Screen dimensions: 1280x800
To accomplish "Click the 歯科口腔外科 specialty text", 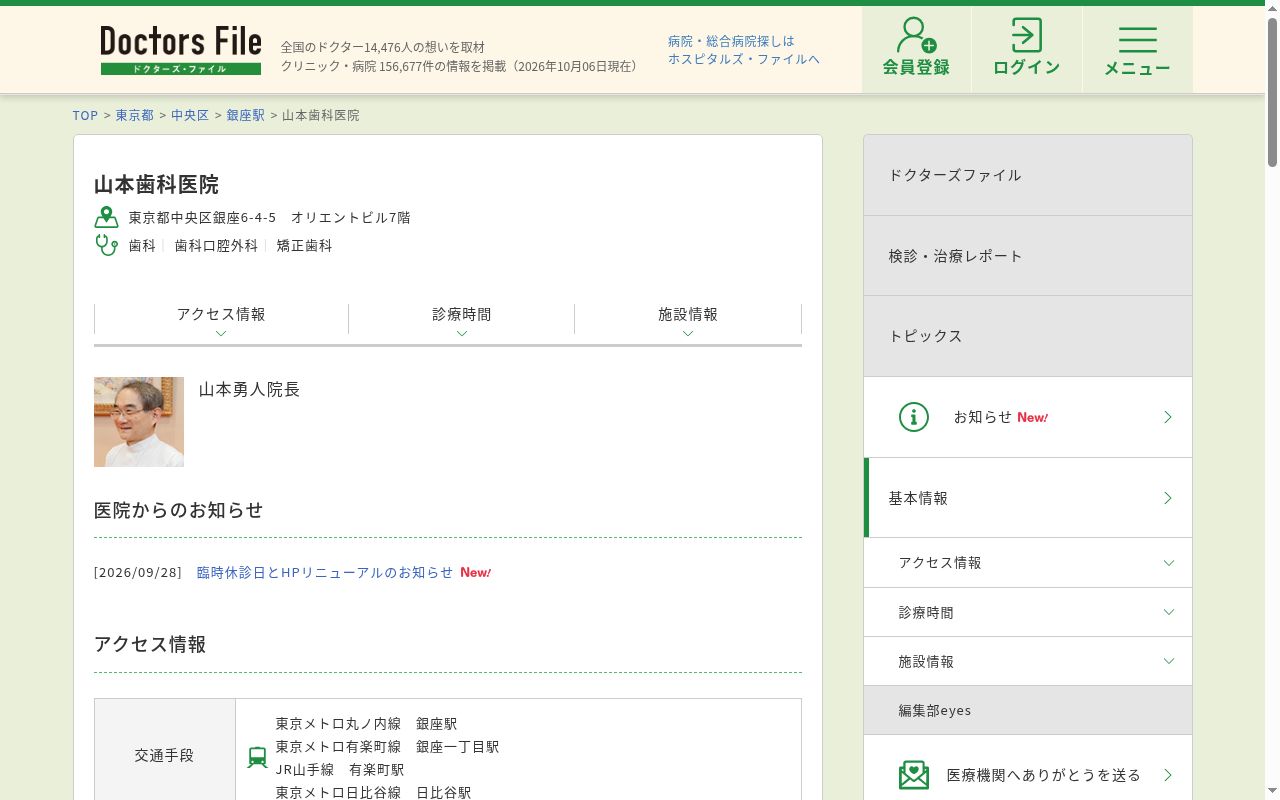I will coord(217,245).
